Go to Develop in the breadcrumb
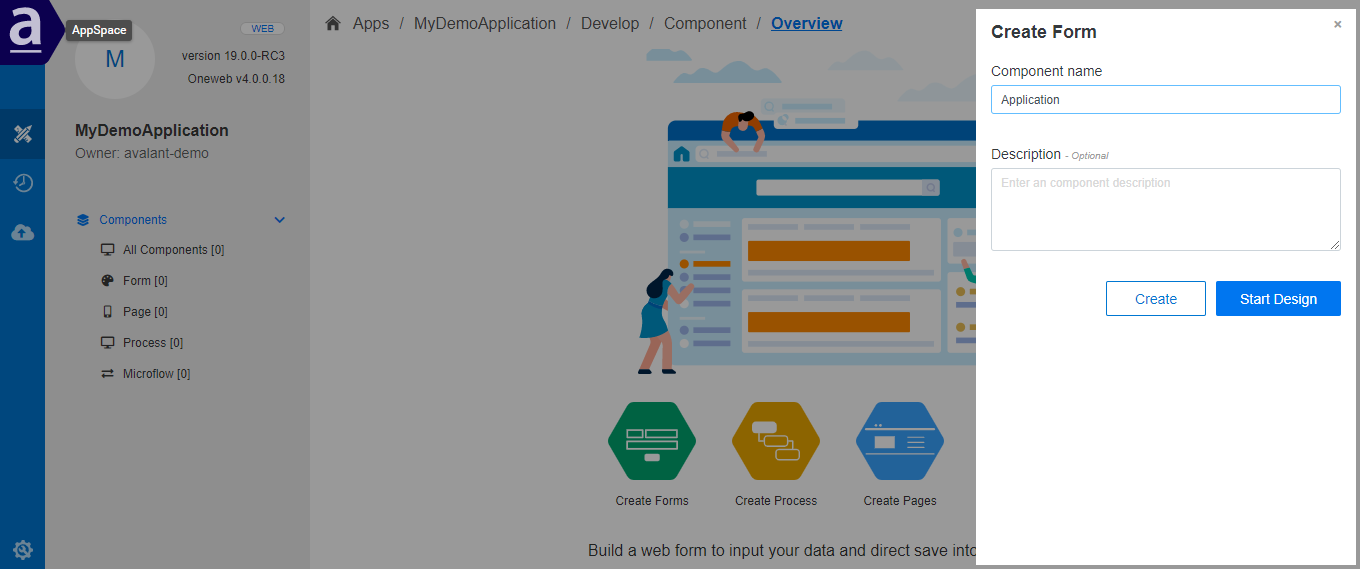 [610, 23]
